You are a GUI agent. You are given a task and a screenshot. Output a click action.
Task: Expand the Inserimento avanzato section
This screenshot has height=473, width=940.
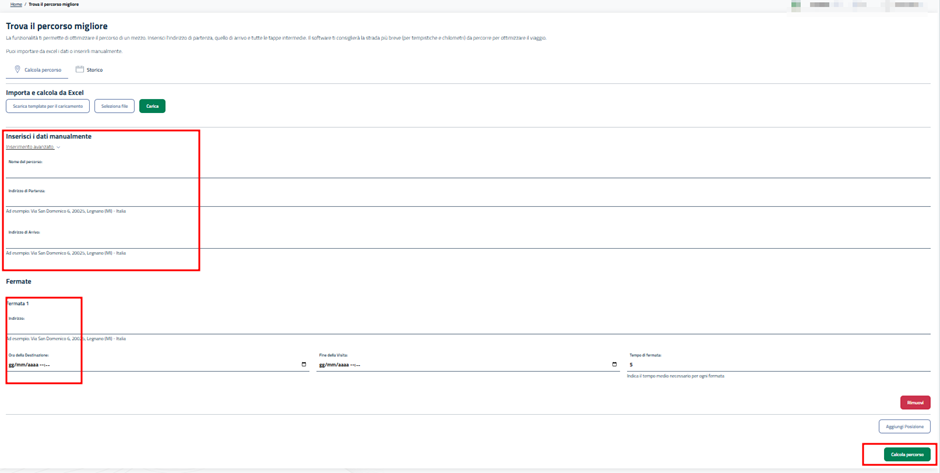pyautogui.click(x=33, y=147)
